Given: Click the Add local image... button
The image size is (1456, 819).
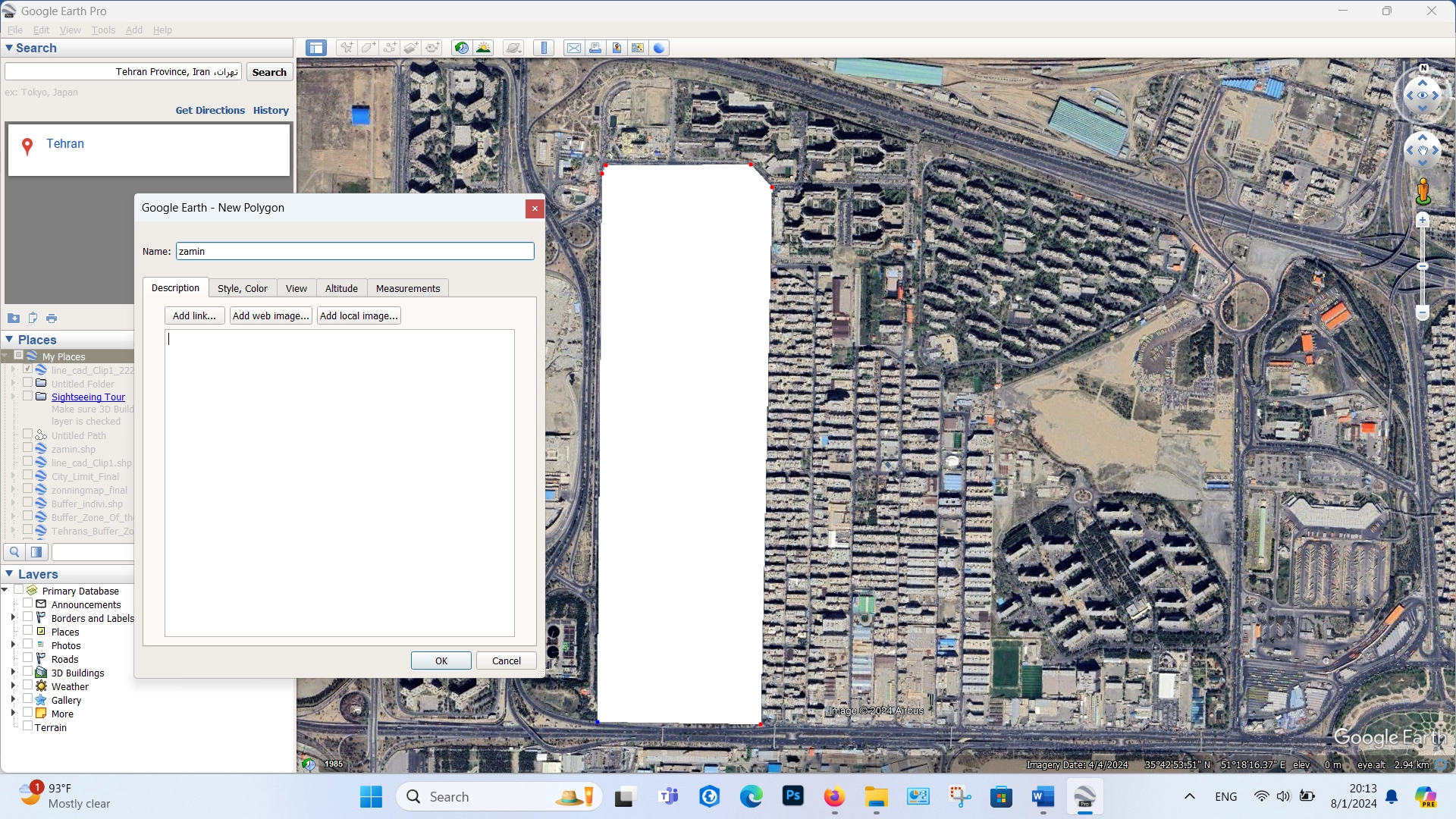Looking at the screenshot, I should (x=359, y=315).
